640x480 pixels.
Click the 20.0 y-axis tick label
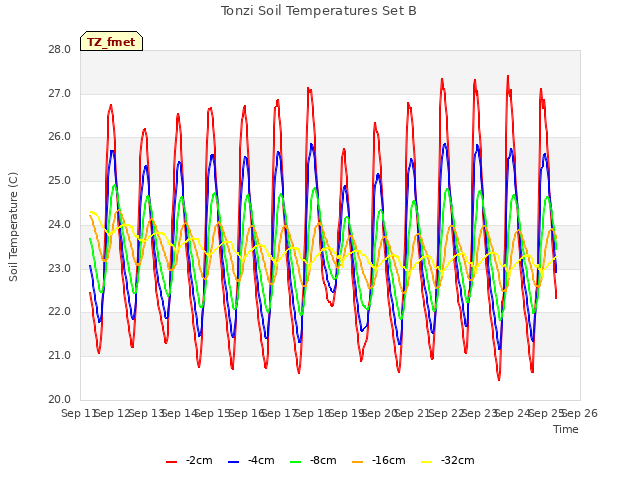(59, 399)
